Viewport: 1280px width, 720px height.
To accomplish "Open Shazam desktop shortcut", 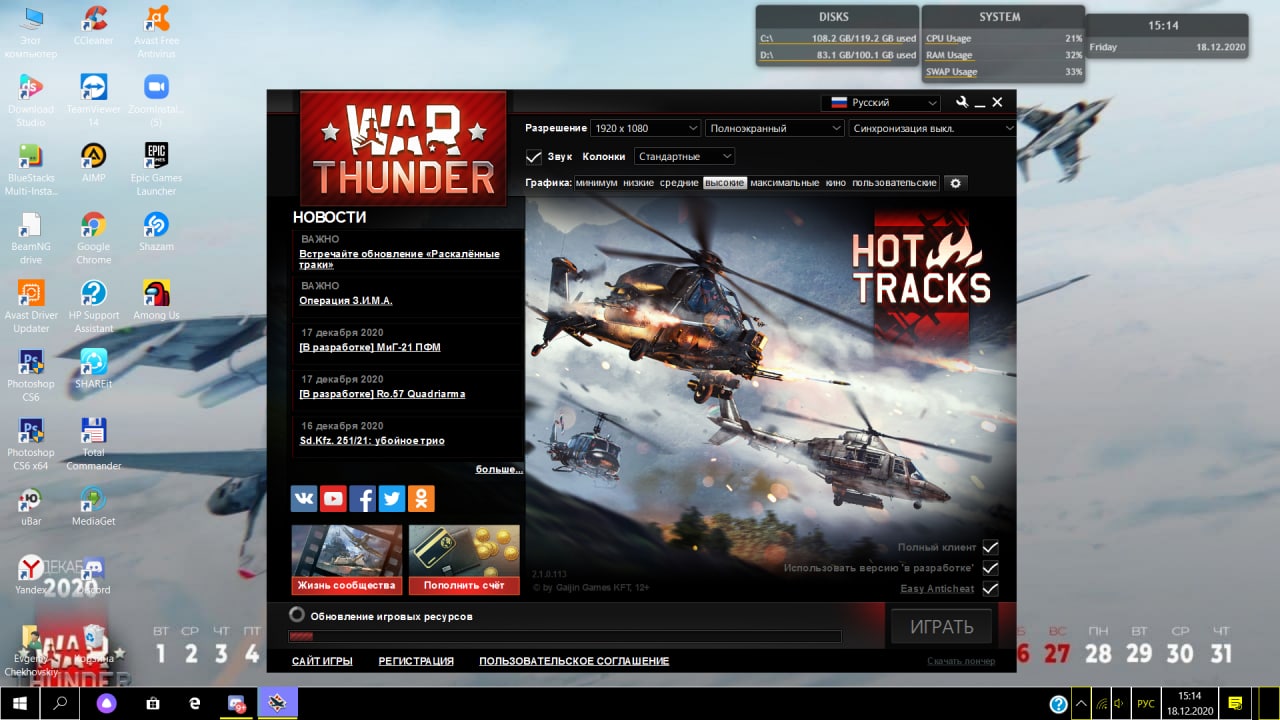I will (x=156, y=231).
